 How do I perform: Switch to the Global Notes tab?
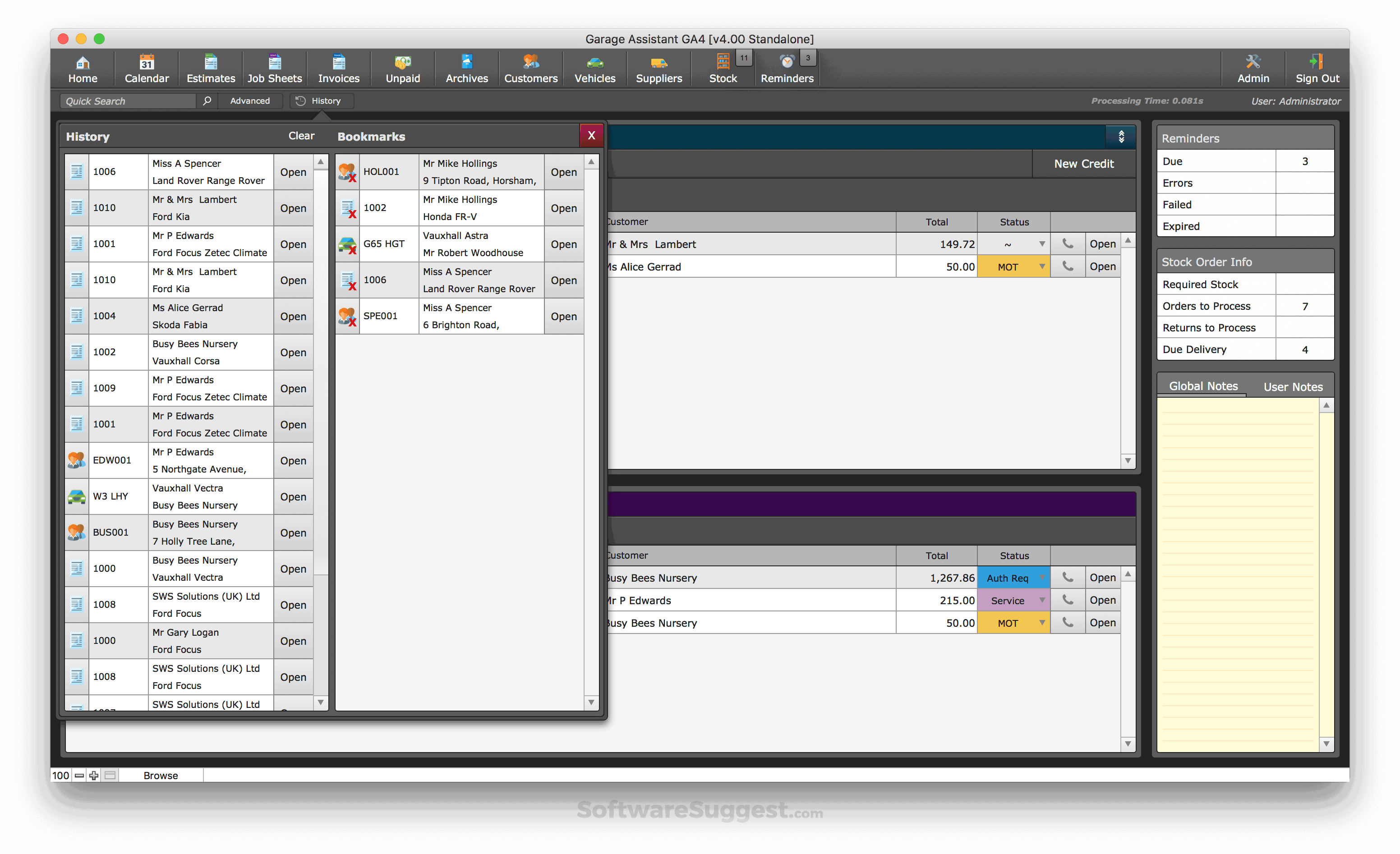[x=1203, y=386]
